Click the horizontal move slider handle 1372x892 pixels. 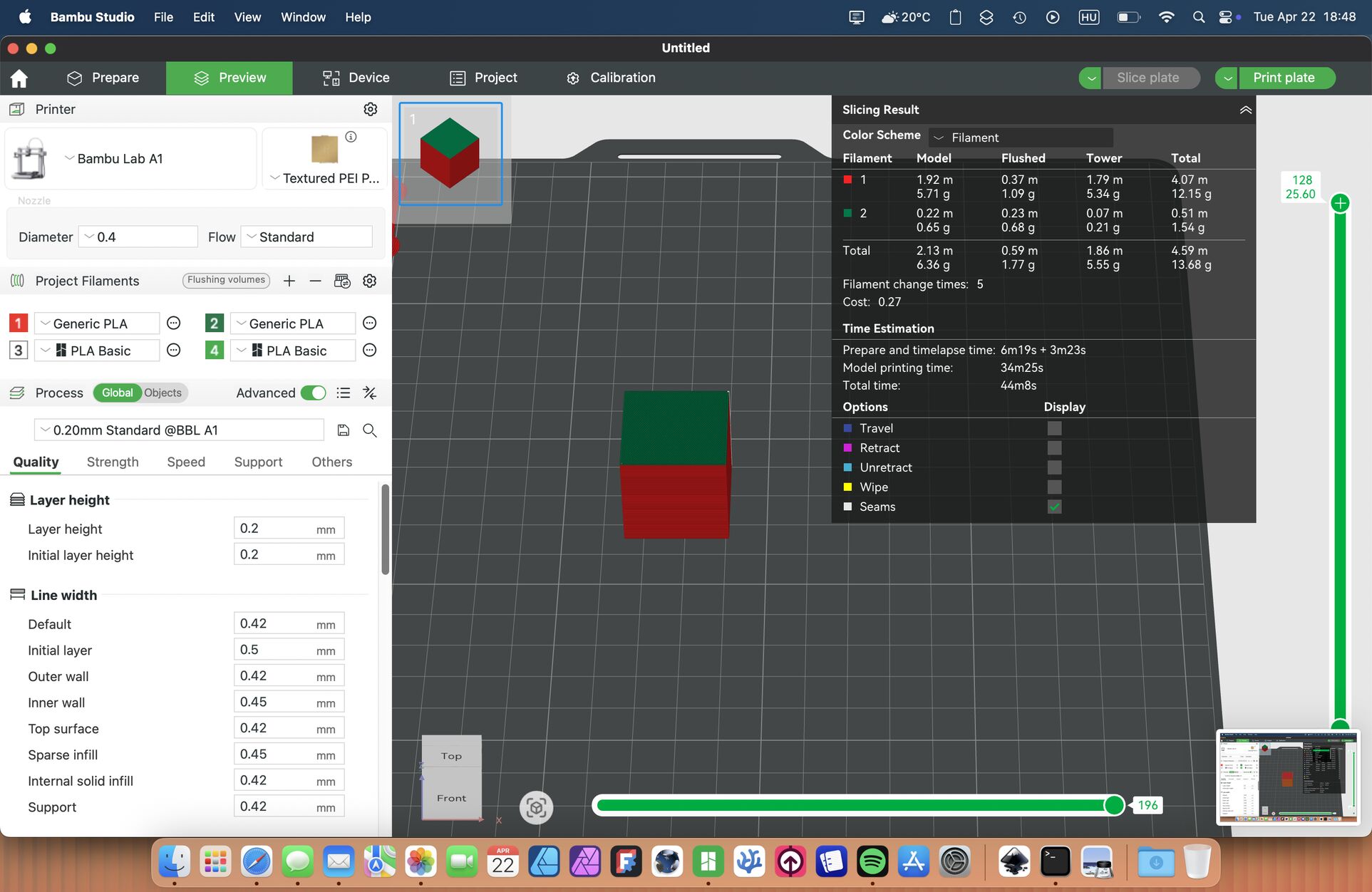pyautogui.click(x=1114, y=805)
